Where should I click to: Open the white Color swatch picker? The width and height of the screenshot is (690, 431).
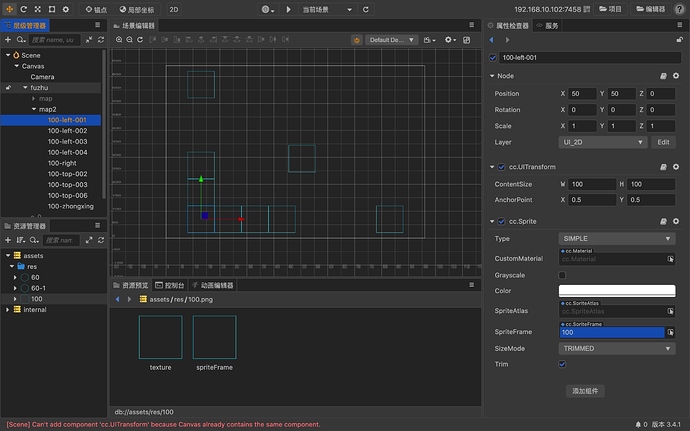616,291
